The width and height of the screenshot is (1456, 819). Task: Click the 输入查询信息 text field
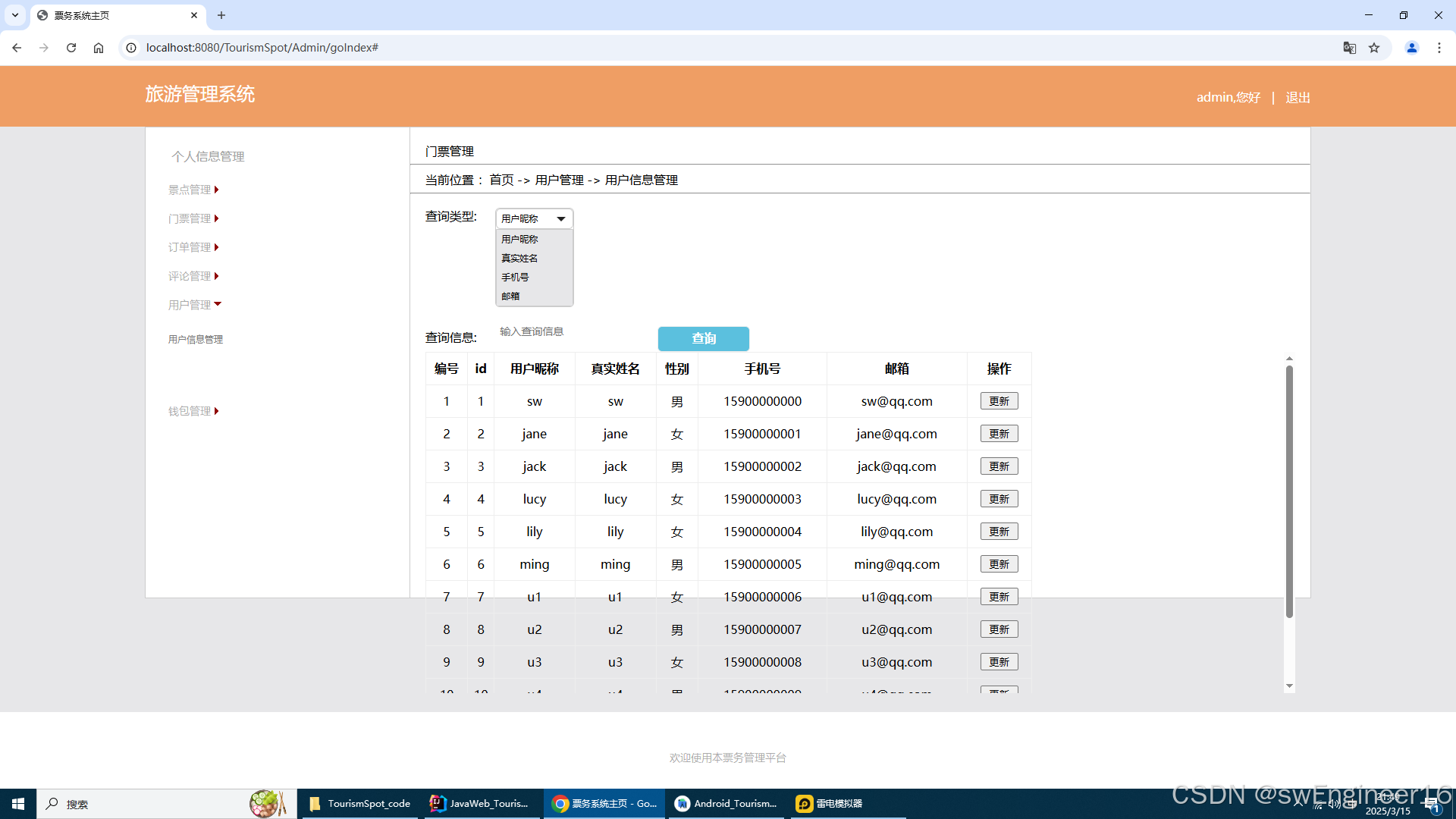[561, 332]
